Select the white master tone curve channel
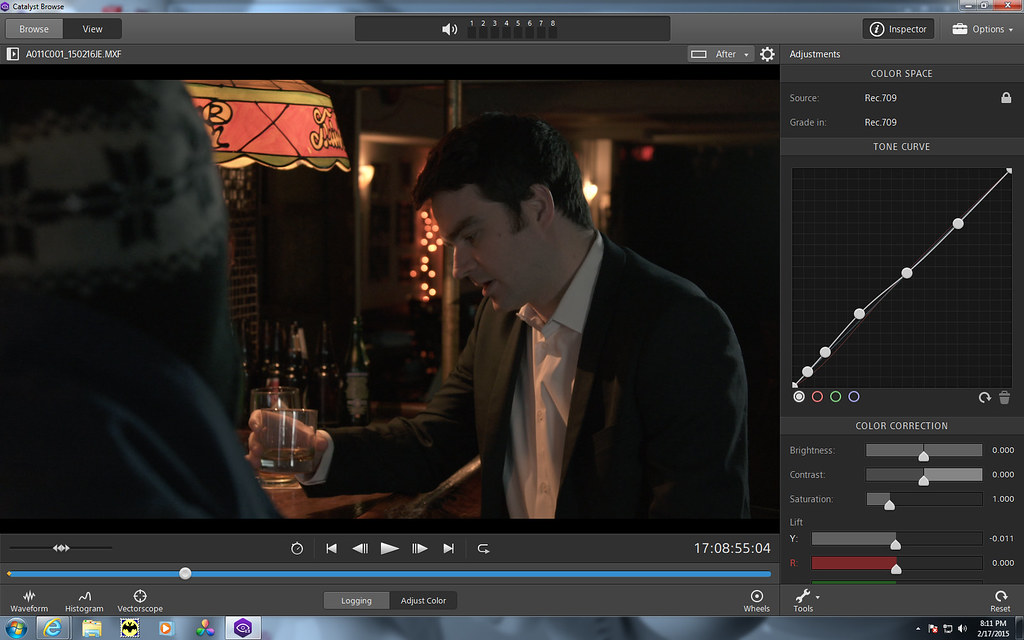Screen dimensions: 1024x640 pos(799,396)
